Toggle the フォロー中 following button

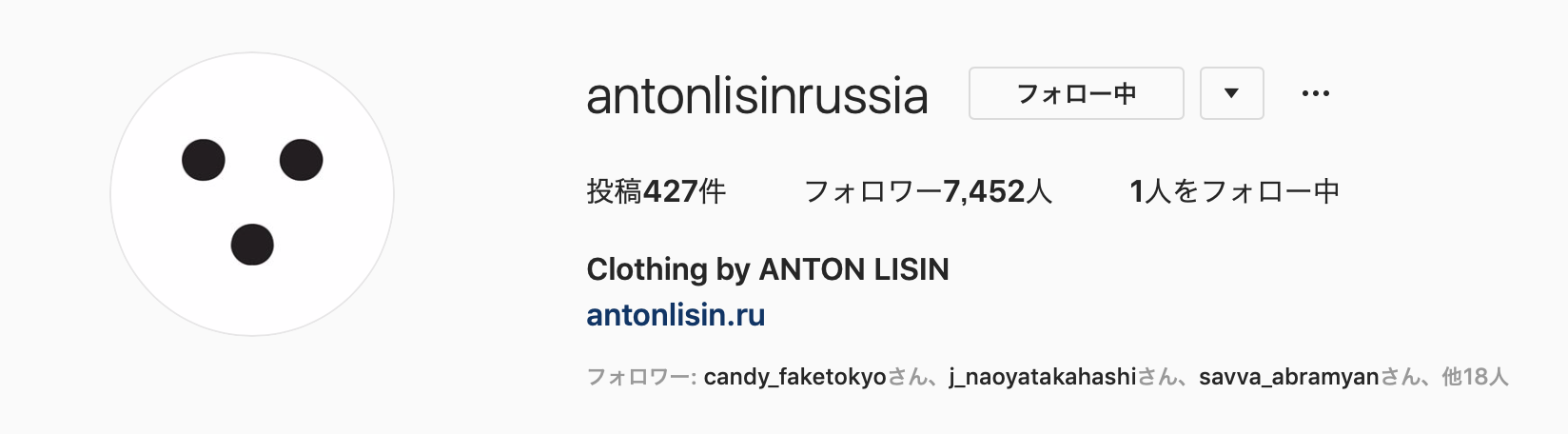tap(1076, 93)
